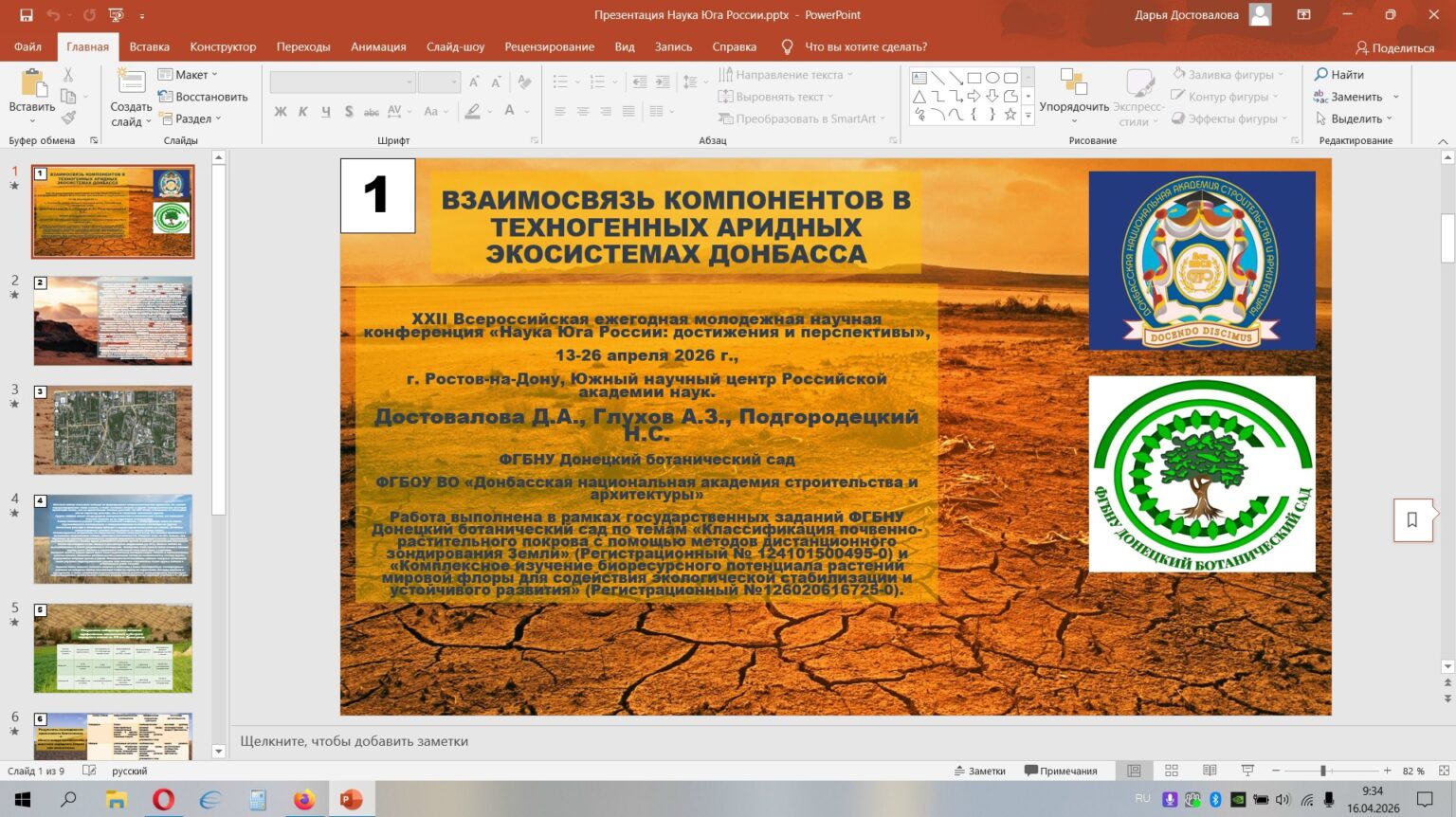Open the Переходы ribbon tab

coord(303,46)
